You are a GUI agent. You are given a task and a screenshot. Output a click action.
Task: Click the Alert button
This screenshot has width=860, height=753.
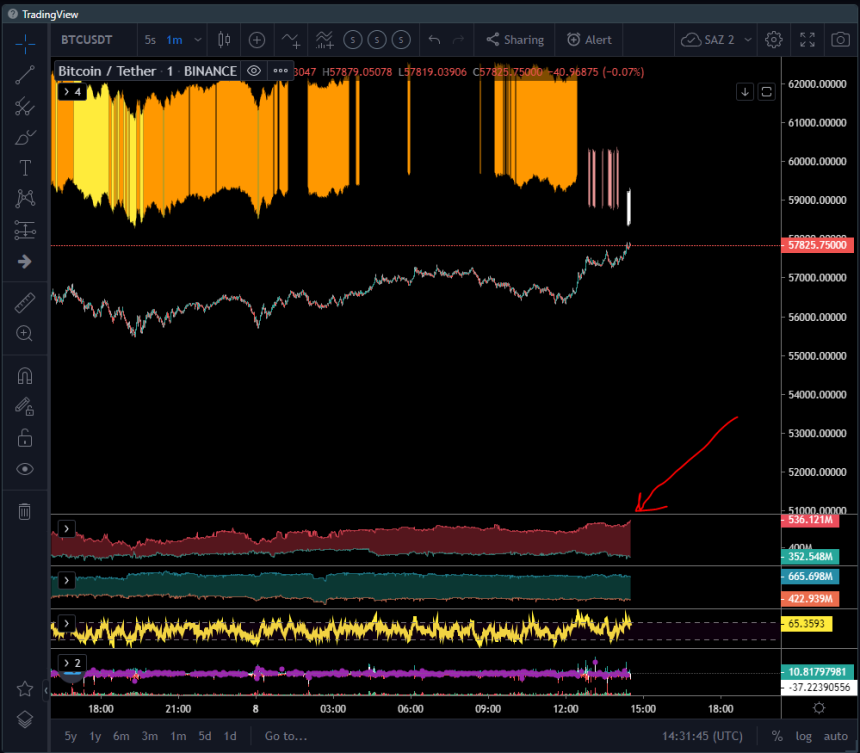[x=589, y=39]
